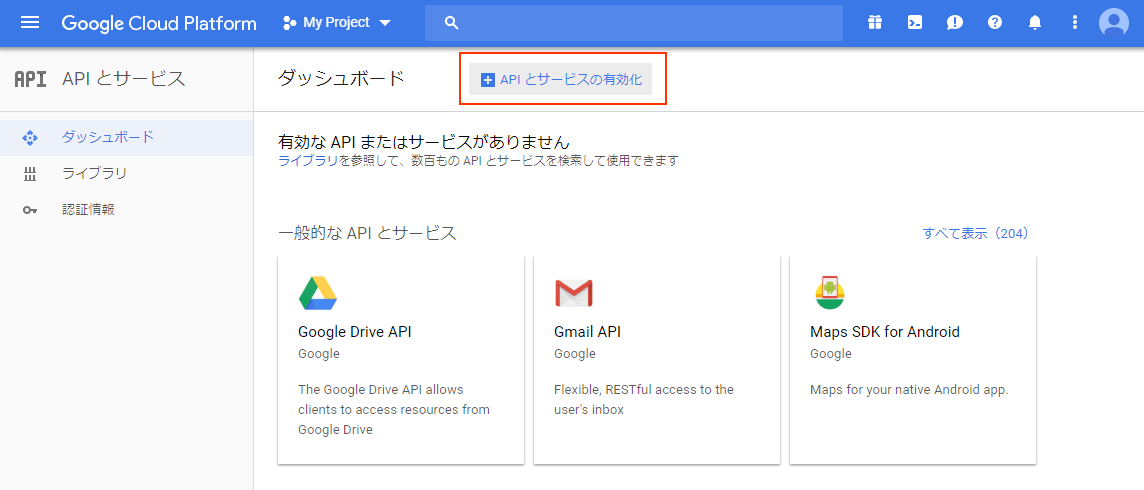Show notifications via the bell icon
This screenshot has height=490, width=1144.
pos(1035,23)
